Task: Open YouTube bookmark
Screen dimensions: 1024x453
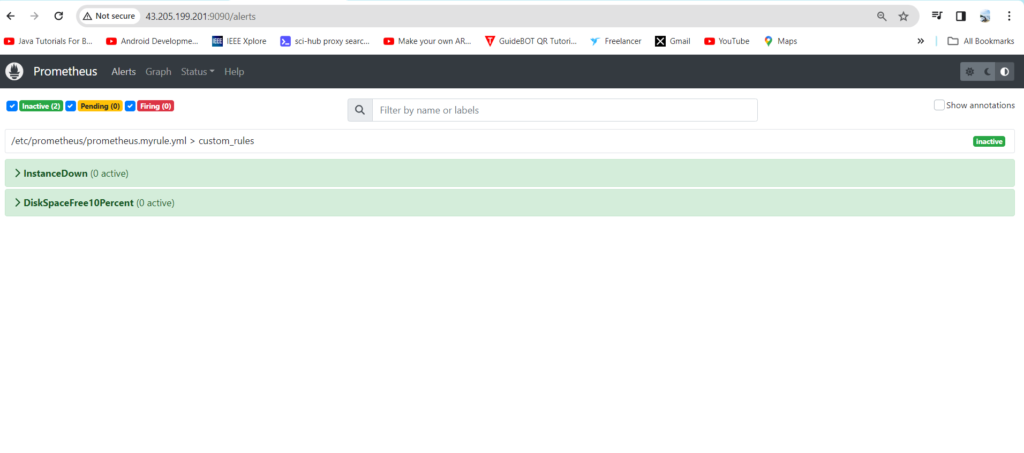Action: tap(727, 41)
